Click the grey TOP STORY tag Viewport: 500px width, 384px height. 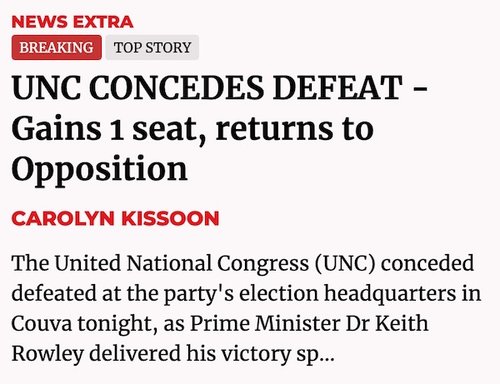(152, 47)
